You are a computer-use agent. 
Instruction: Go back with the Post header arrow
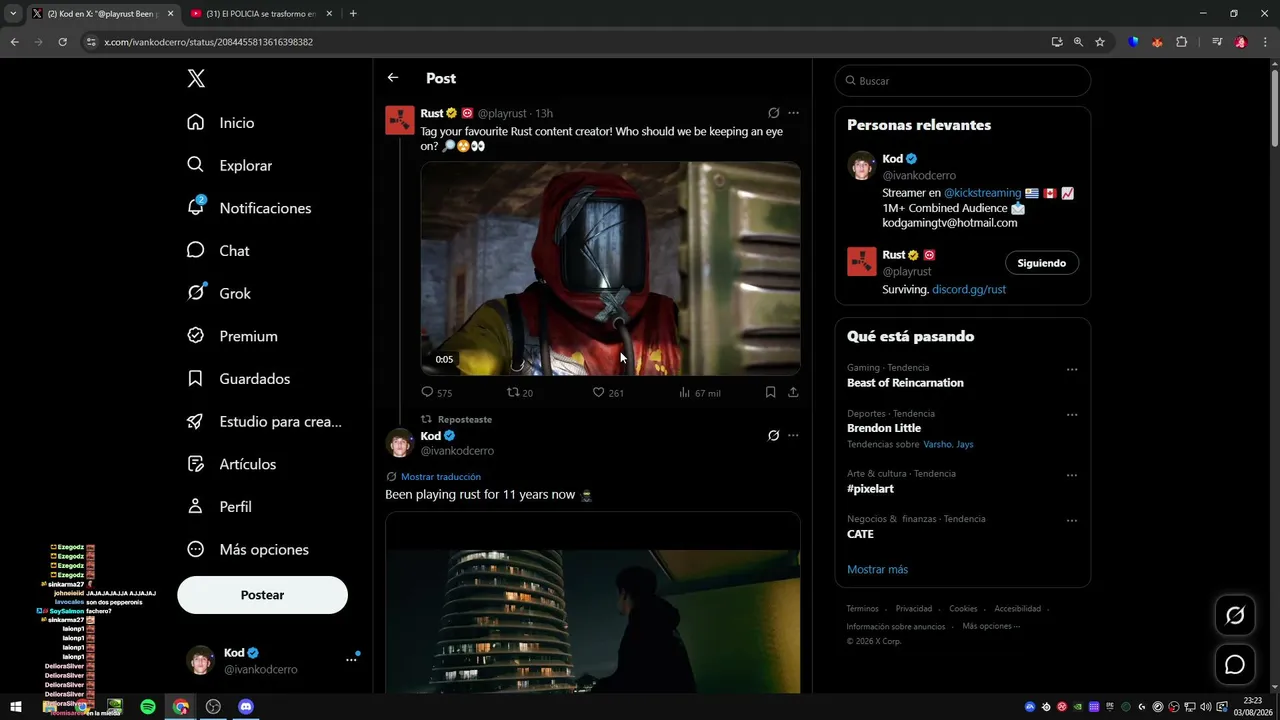(x=393, y=78)
